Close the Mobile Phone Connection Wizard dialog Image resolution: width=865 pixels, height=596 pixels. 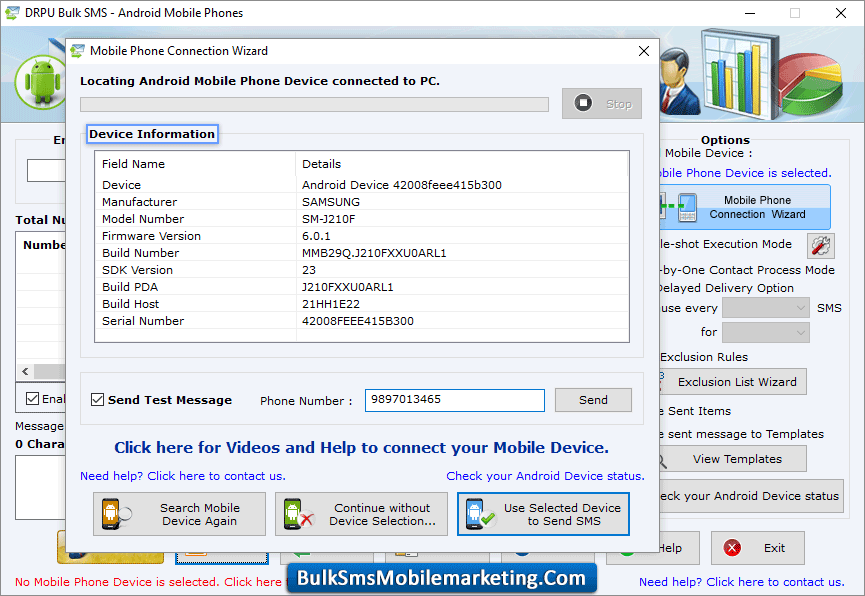[x=643, y=51]
